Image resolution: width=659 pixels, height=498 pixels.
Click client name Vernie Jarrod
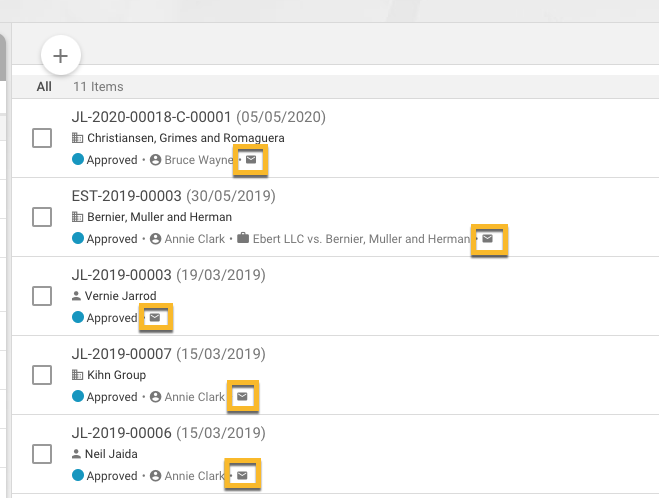[121, 296]
